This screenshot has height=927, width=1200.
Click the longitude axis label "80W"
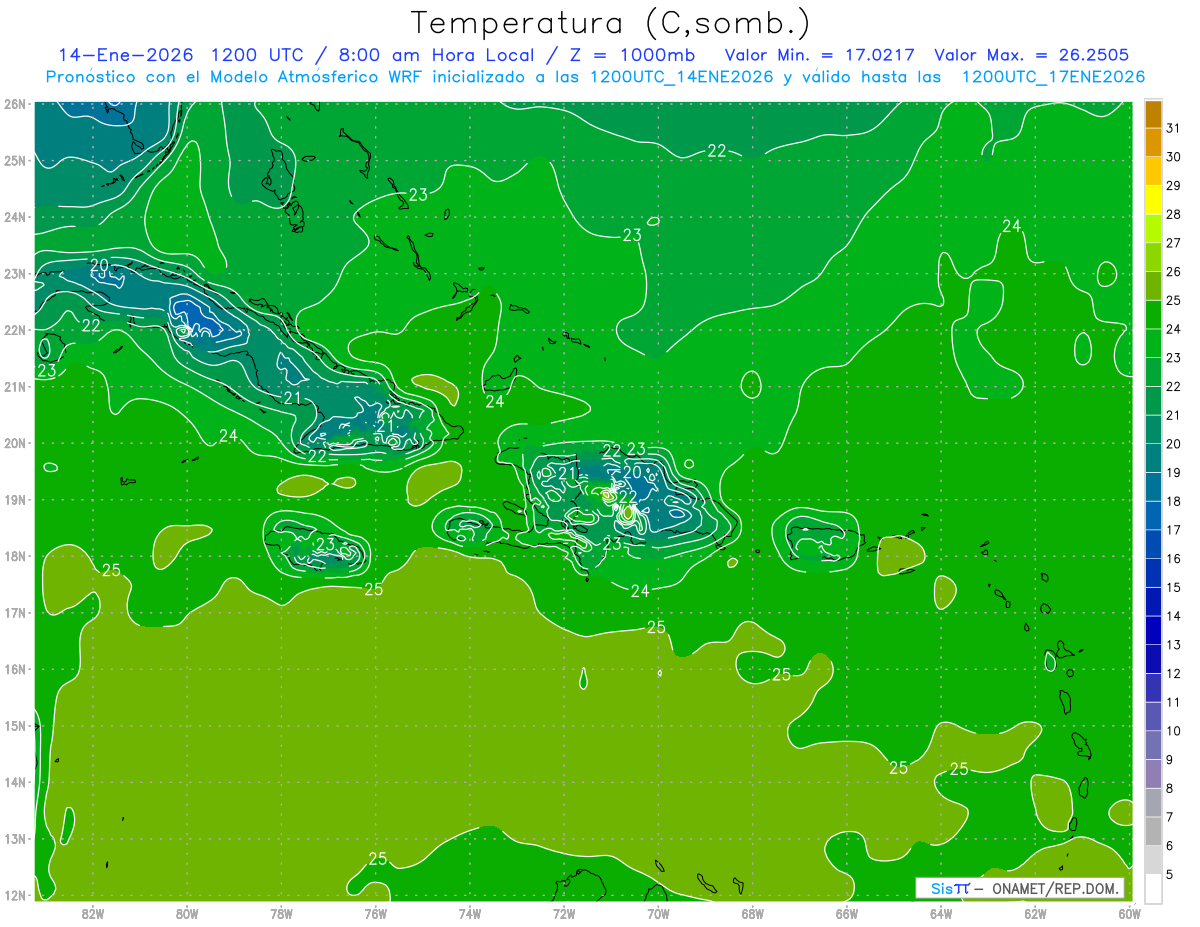[186, 912]
